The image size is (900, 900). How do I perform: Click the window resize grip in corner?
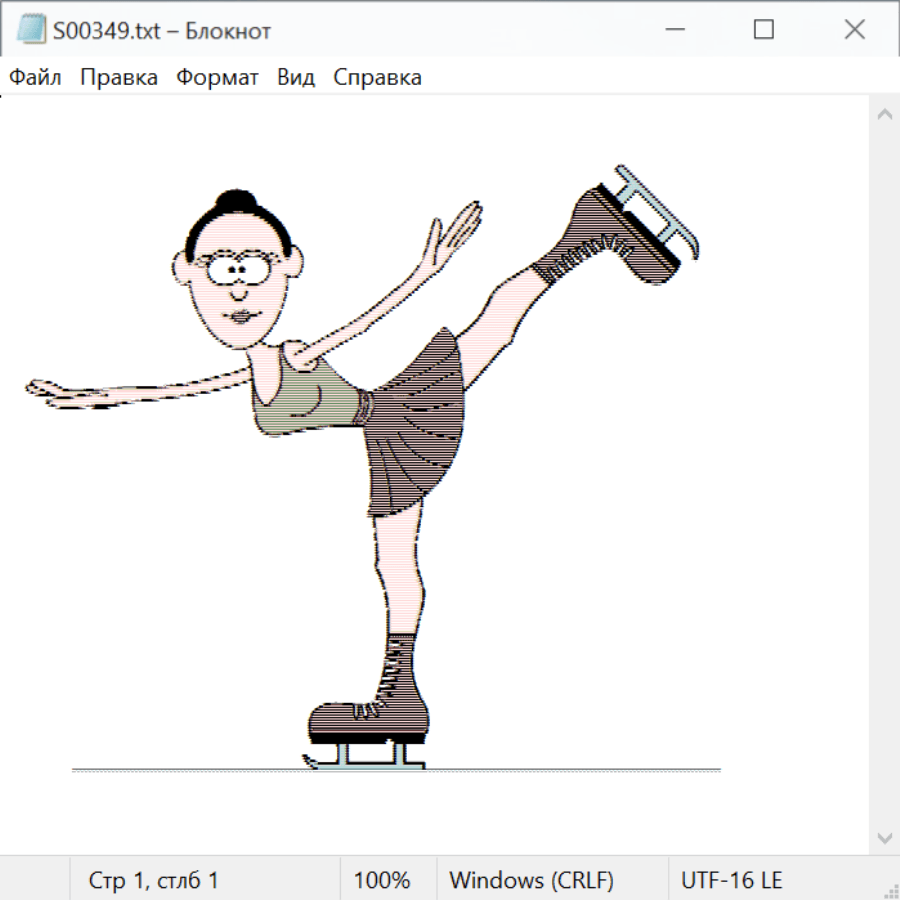click(891, 891)
